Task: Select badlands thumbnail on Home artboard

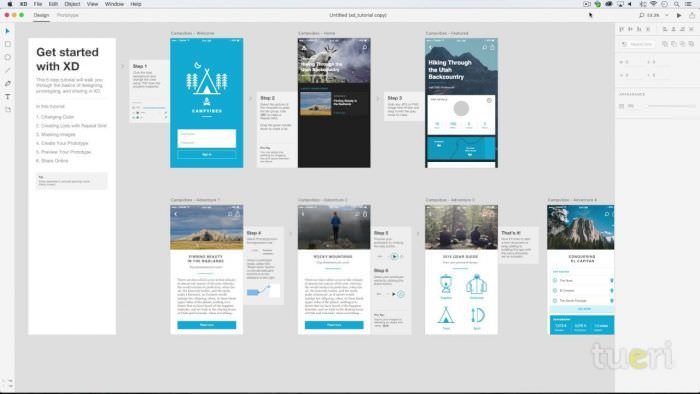Action: [x=316, y=104]
